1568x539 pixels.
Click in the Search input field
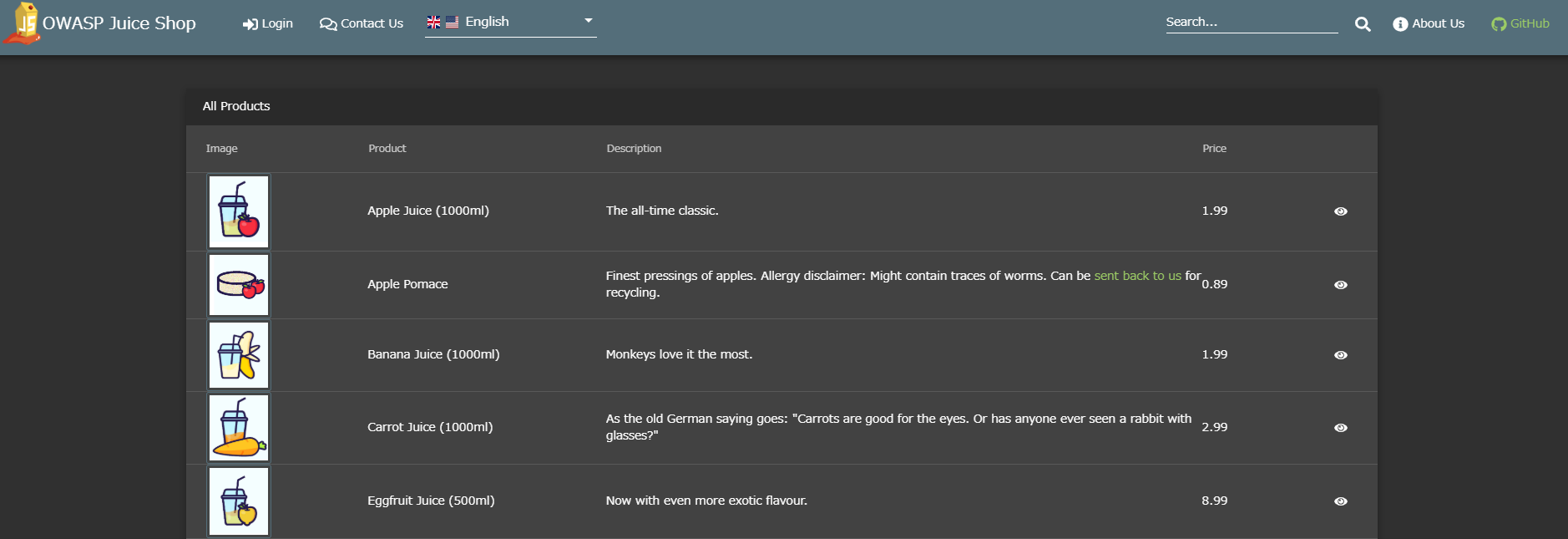pos(1251,23)
